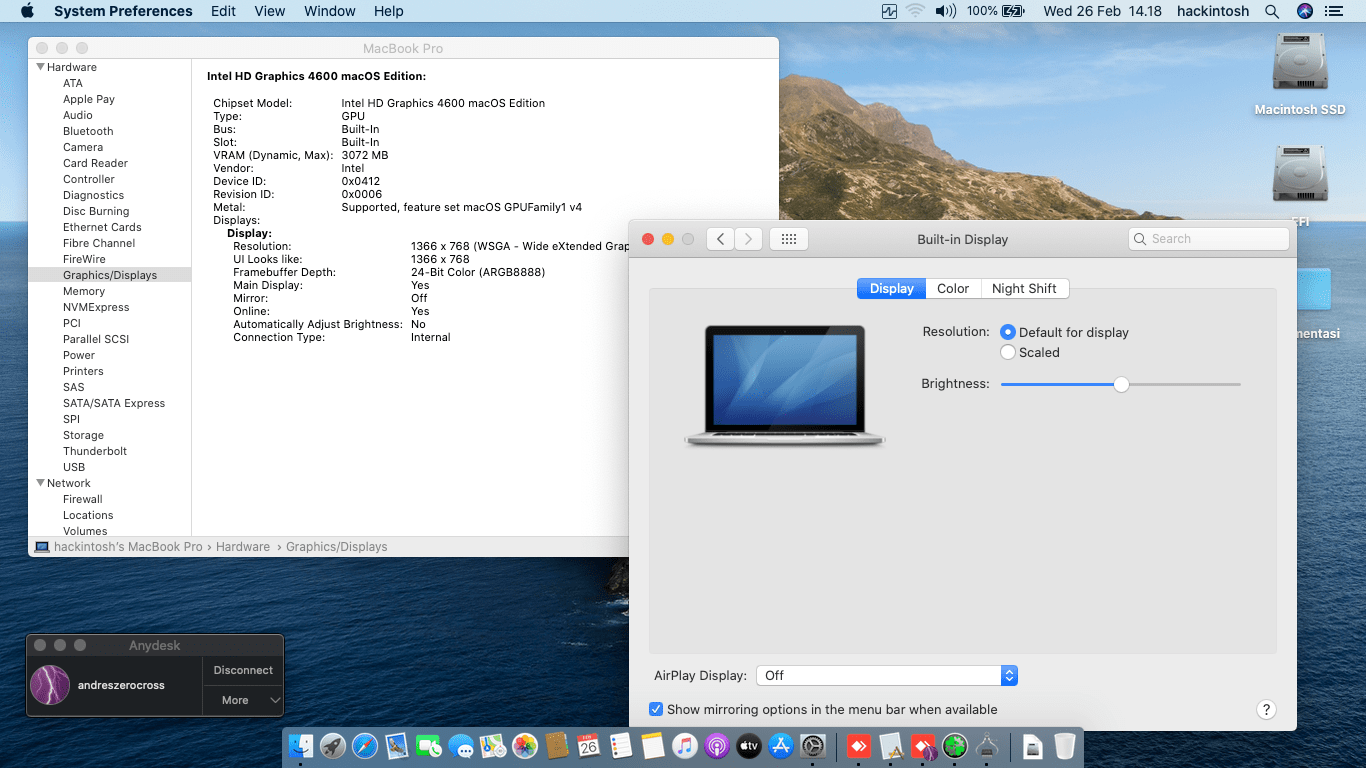The image size is (1366, 768).
Task: Select USB in the hardware list
Action: (x=74, y=467)
